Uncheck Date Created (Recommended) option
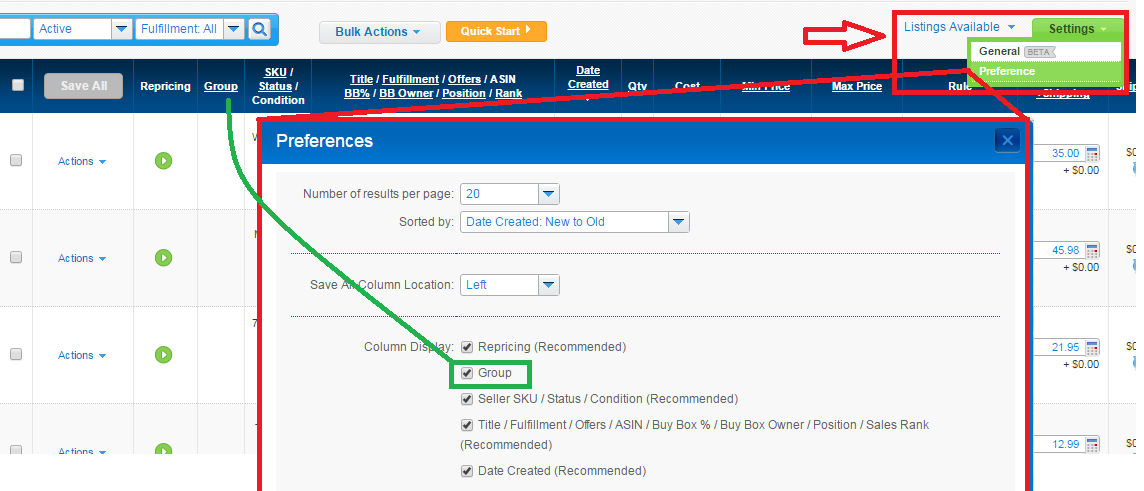1144x491 pixels. click(467, 471)
